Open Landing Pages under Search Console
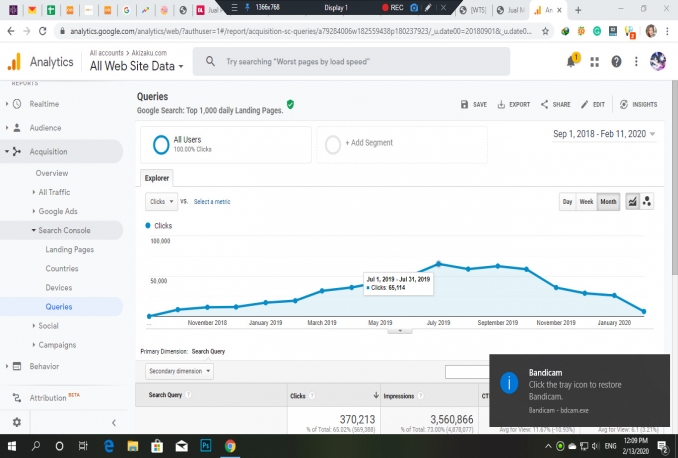Viewport: 678px width, 458px height. pyautogui.click(x=69, y=249)
